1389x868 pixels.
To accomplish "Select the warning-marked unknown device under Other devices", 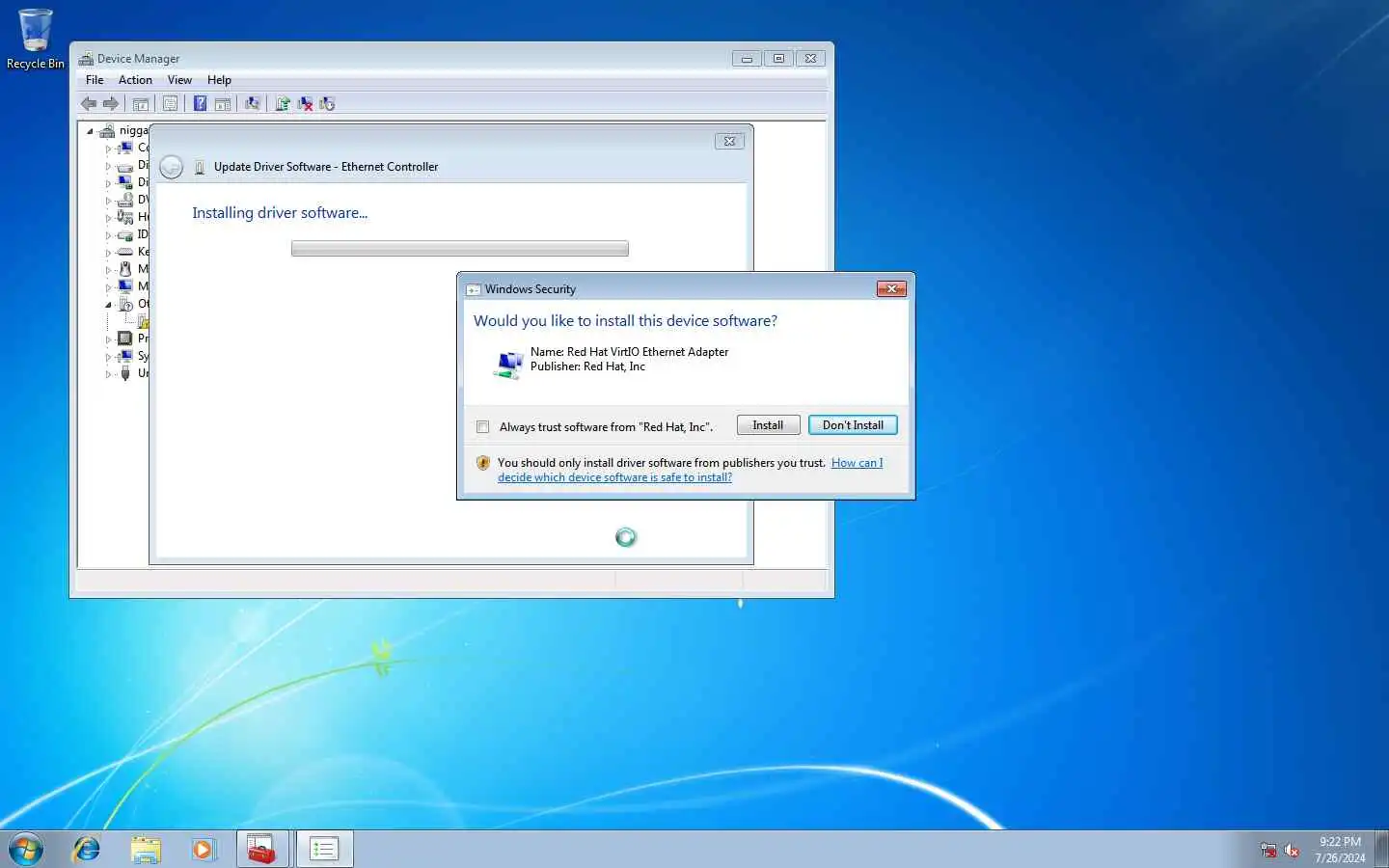I will (x=143, y=321).
